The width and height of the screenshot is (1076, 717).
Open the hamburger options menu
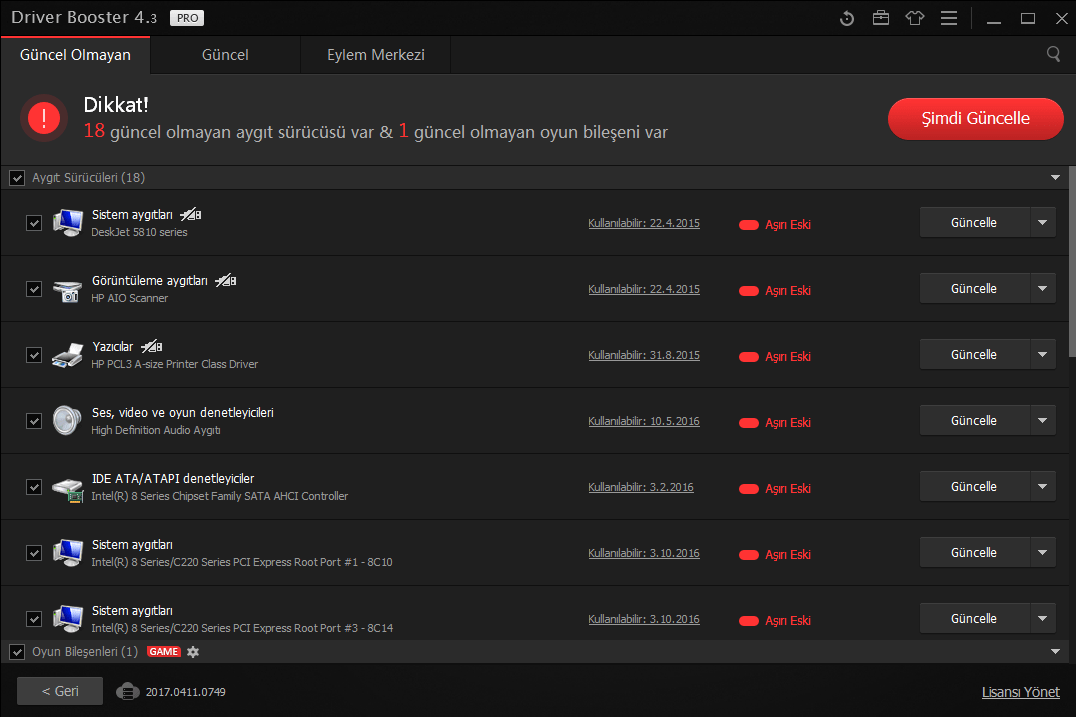click(949, 18)
